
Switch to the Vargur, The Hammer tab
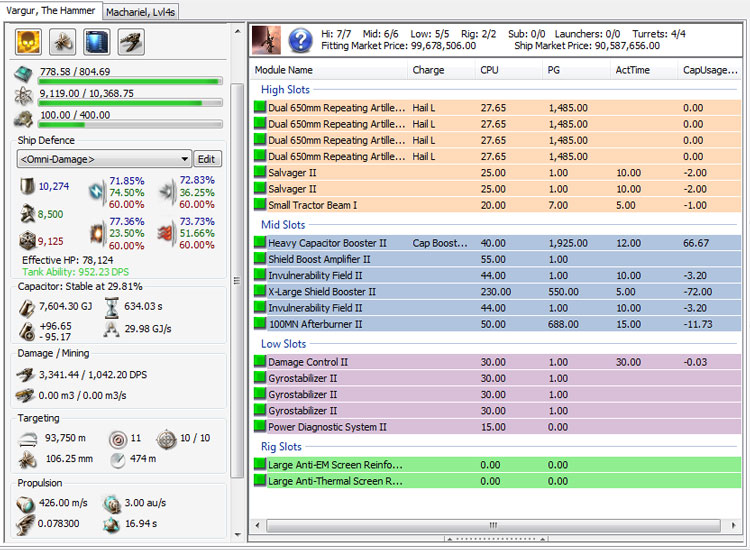(50, 11)
